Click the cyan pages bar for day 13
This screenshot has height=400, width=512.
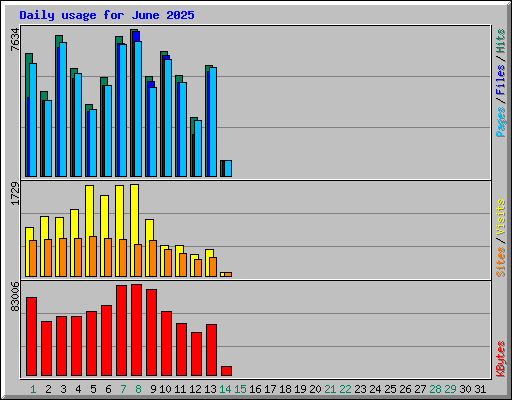coord(213,122)
